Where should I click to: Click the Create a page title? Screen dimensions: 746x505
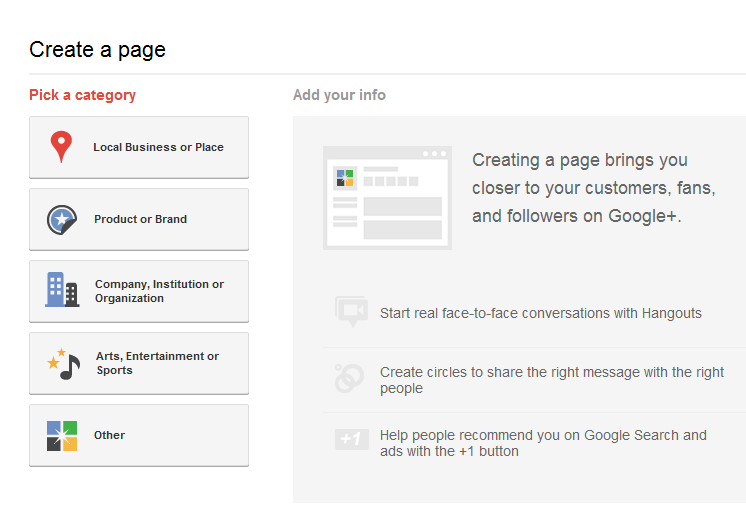pyautogui.click(x=98, y=50)
